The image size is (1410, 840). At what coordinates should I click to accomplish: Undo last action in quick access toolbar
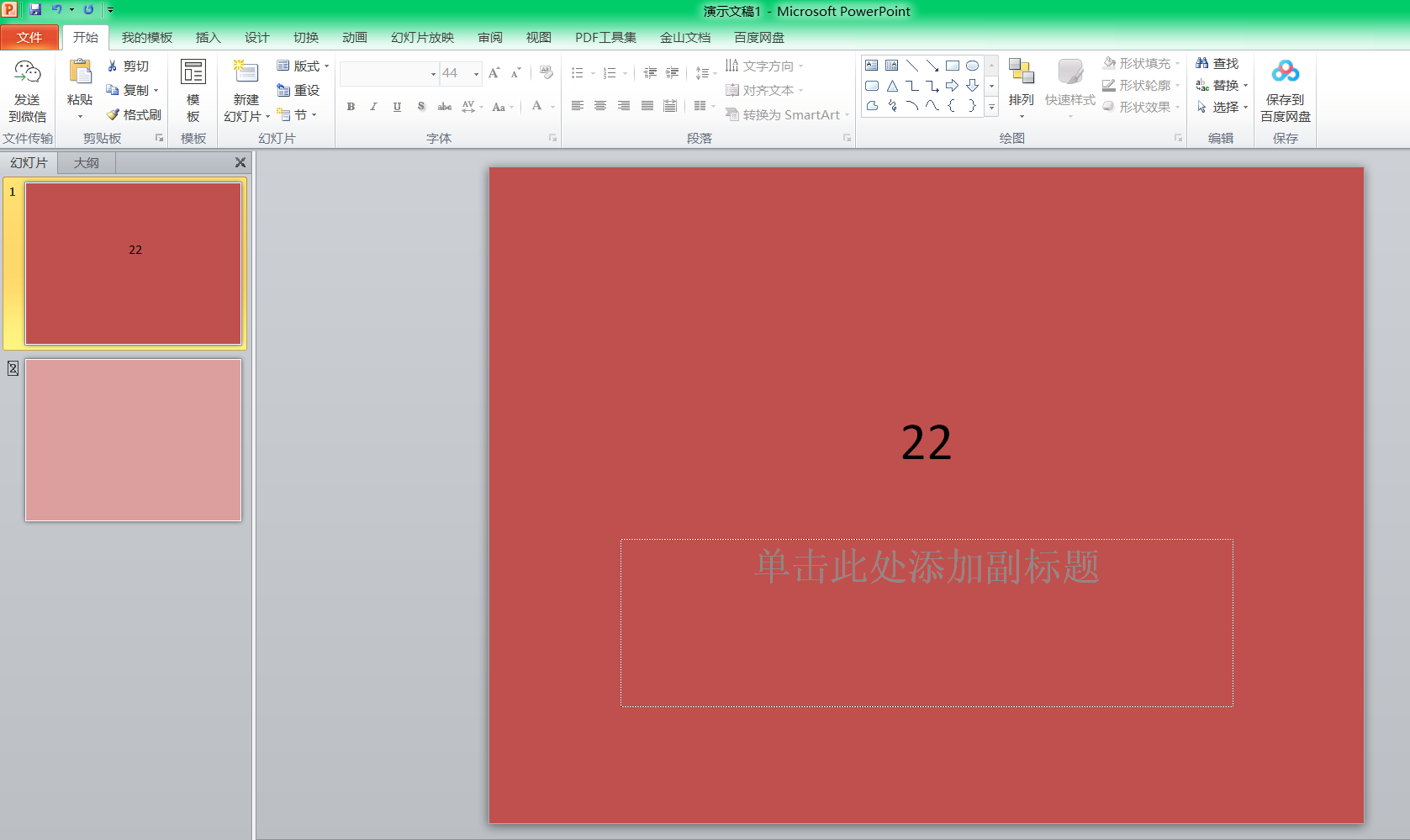(x=57, y=9)
